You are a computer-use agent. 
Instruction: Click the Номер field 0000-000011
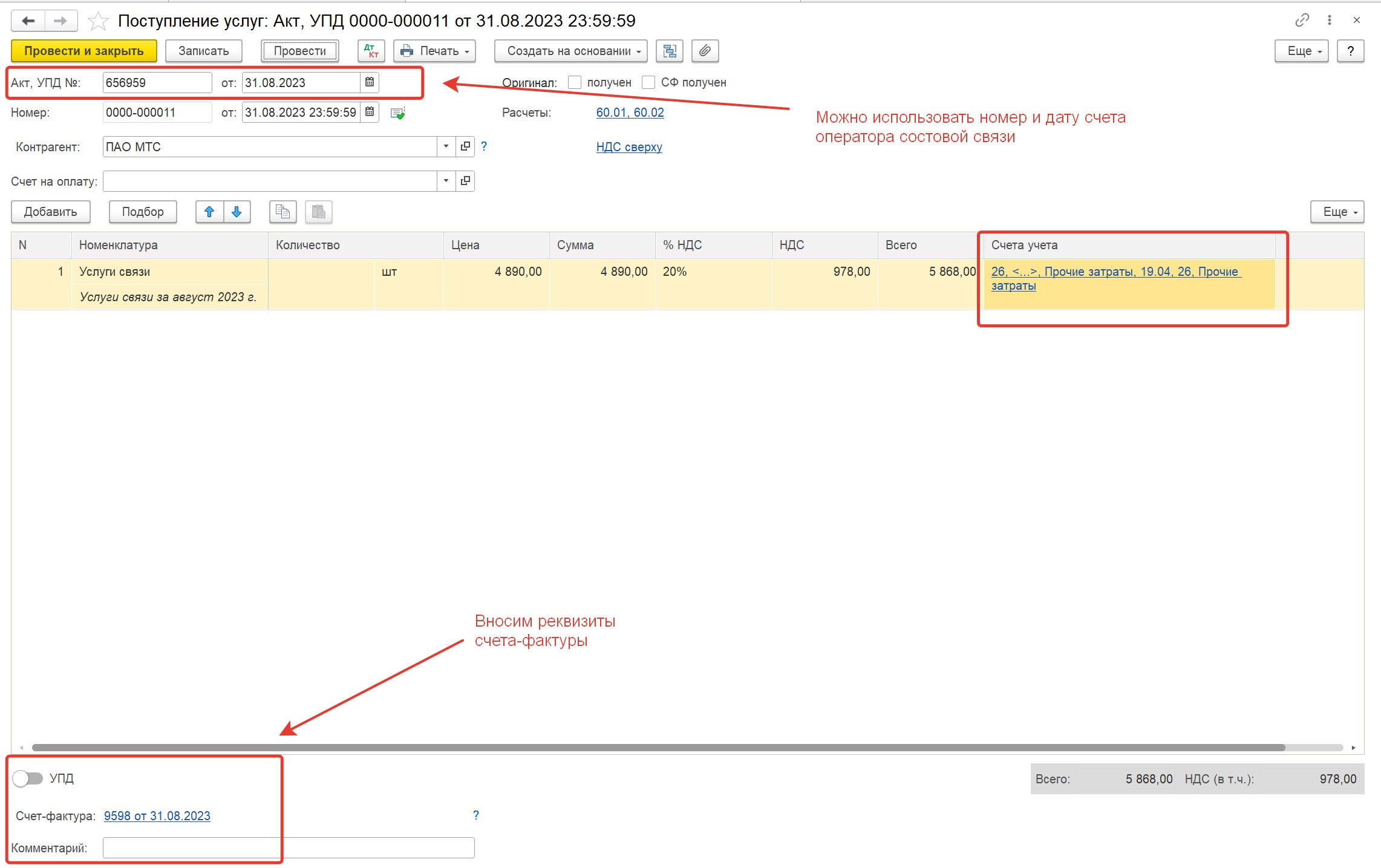[157, 112]
